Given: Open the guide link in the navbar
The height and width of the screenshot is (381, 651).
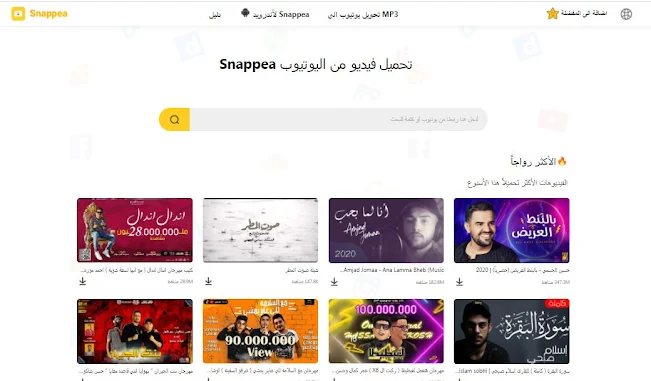Looking at the screenshot, I should (x=215, y=15).
